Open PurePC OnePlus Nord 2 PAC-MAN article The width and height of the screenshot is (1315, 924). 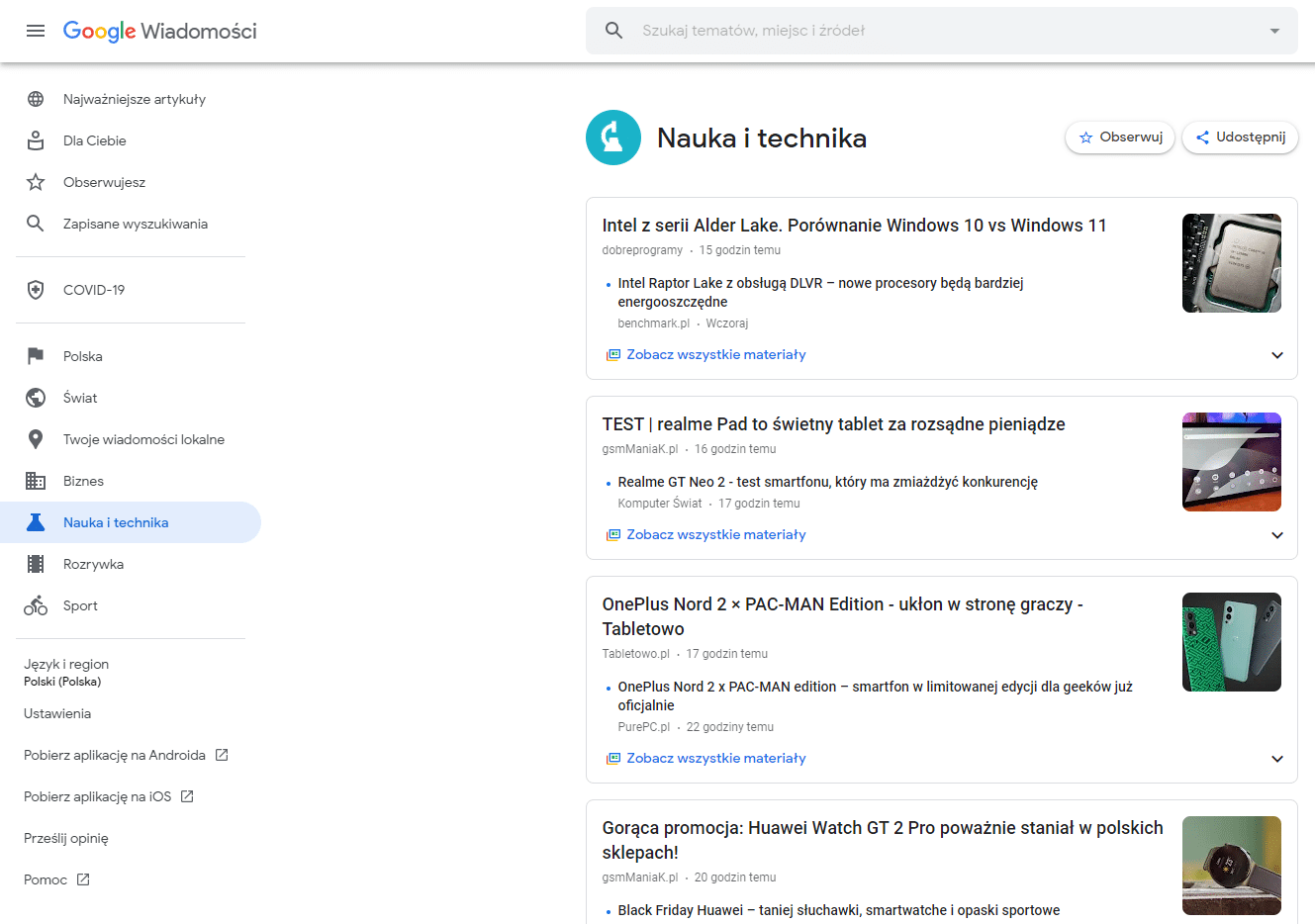(x=875, y=695)
